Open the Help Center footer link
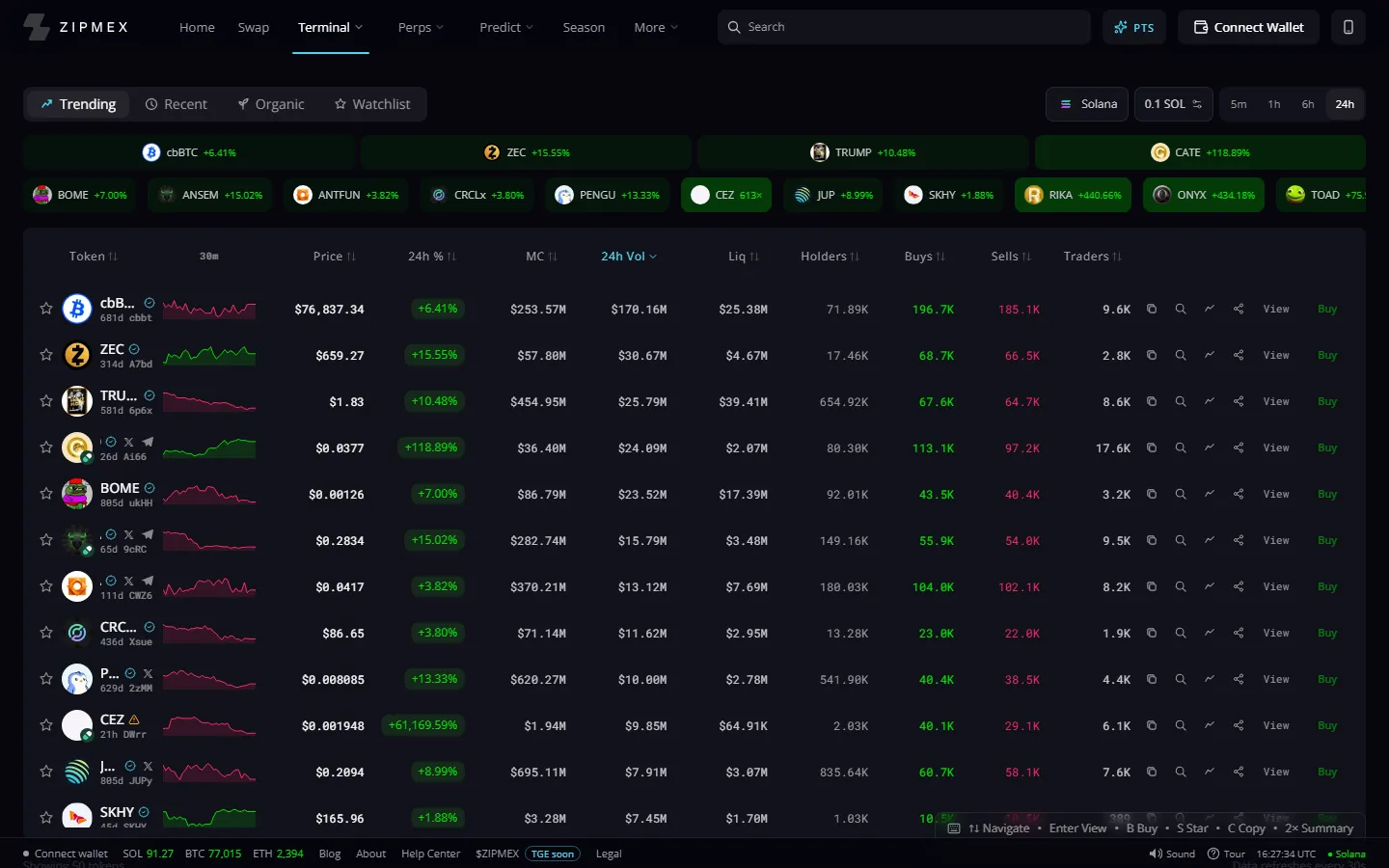 click(x=430, y=854)
